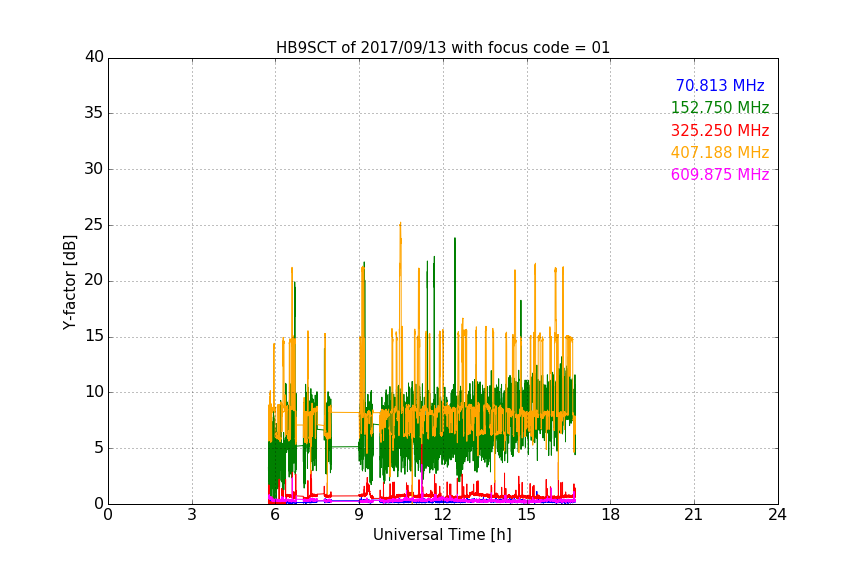Click the y-axis tick label 40
This screenshot has height=576, width=864.
pyautogui.click(x=94, y=57)
